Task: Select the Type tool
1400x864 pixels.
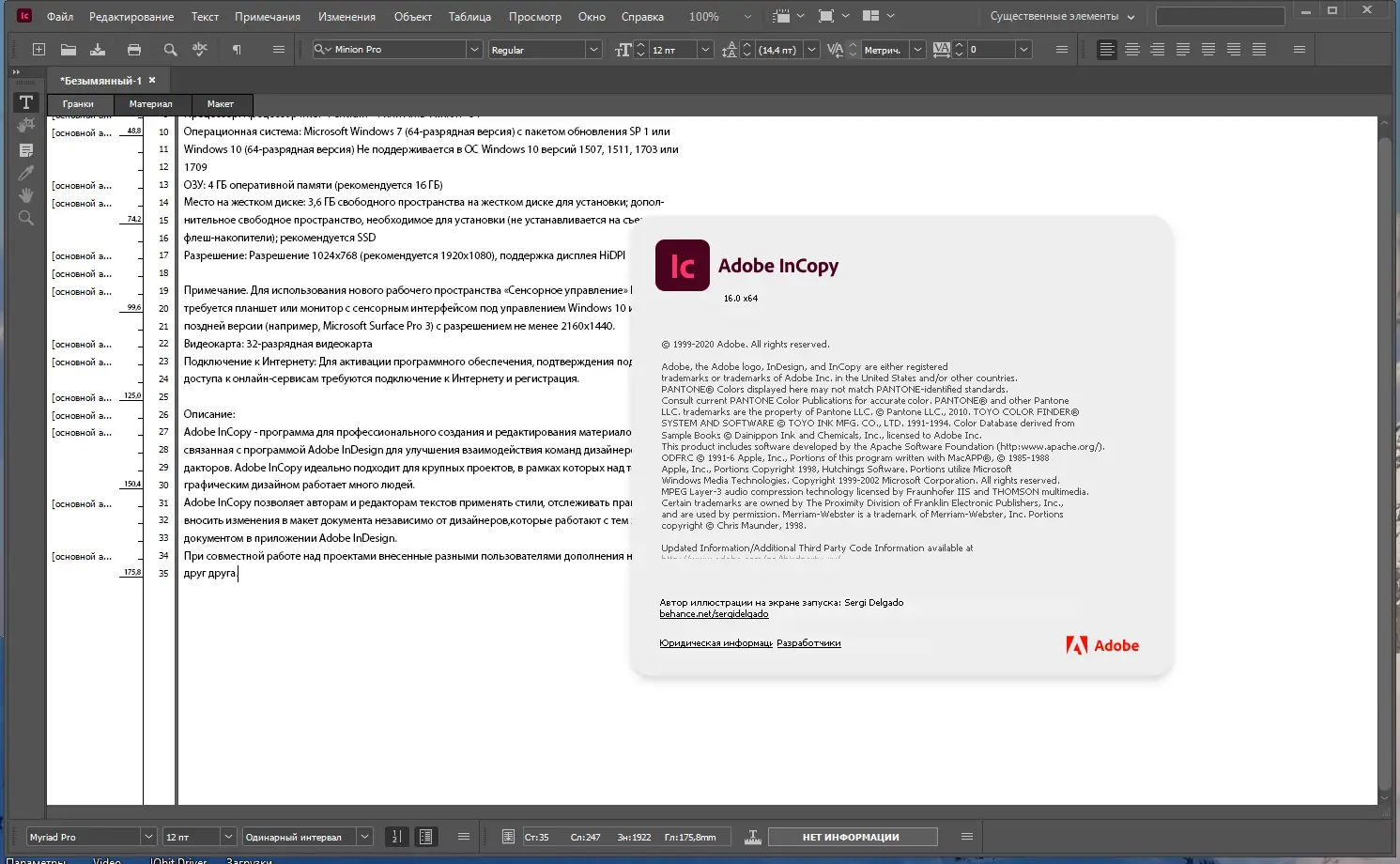Action: [x=25, y=102]
